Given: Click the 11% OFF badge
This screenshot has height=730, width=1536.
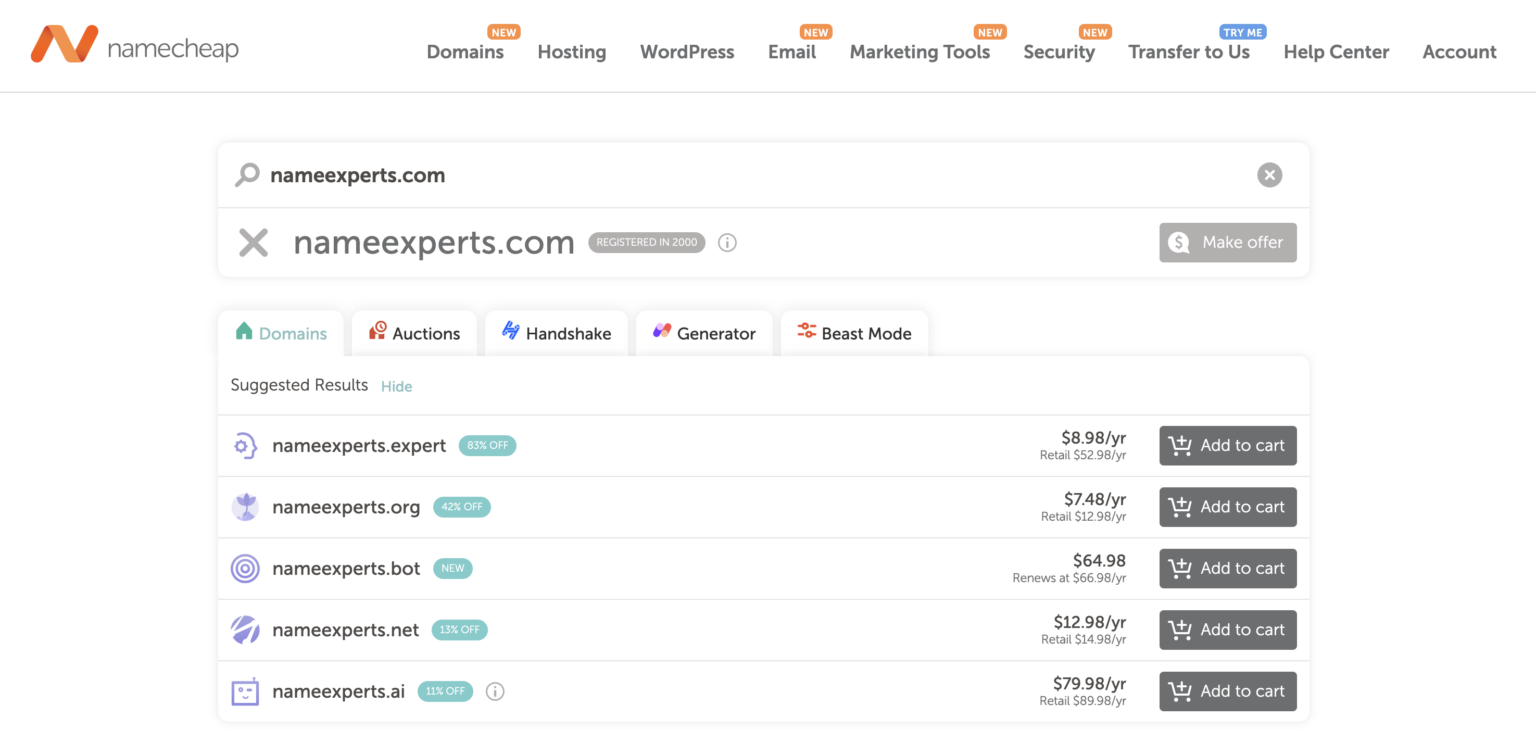Looking at the screenshot, I should click(x=445, y=691).
